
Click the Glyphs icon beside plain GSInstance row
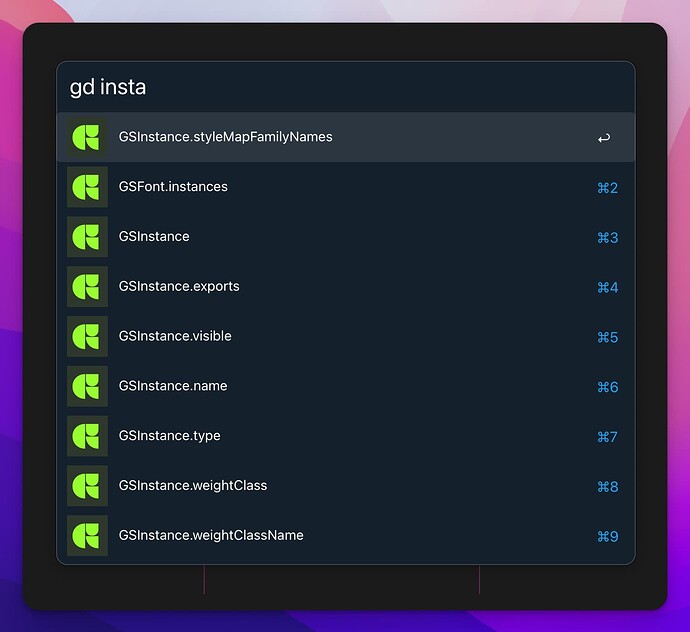pos(87,237)
